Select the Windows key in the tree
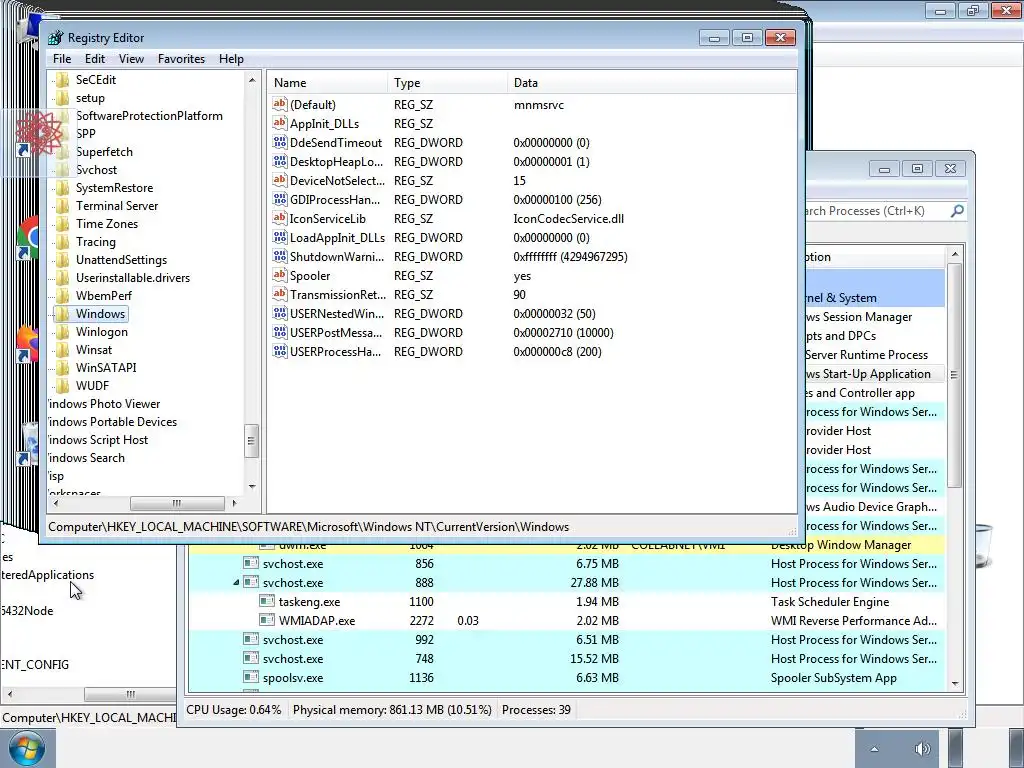Viewport: 1024px width, 768px height. [100, 313]
